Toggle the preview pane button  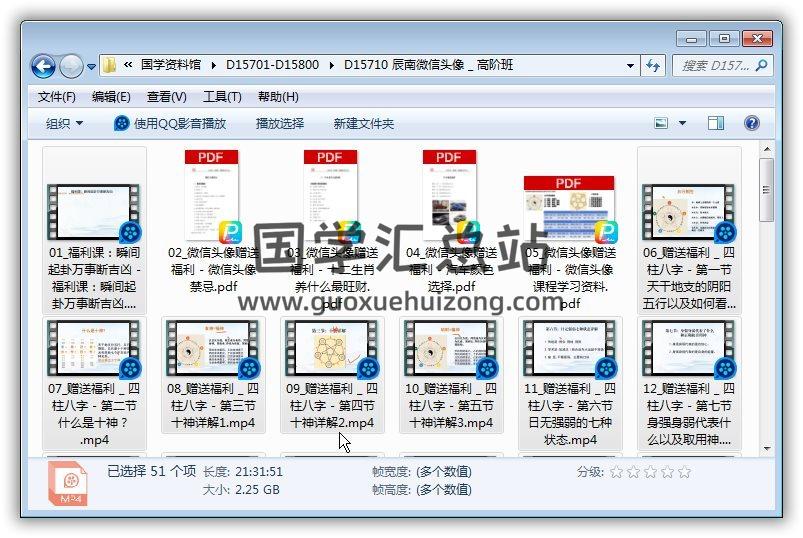tap(715, 123)
